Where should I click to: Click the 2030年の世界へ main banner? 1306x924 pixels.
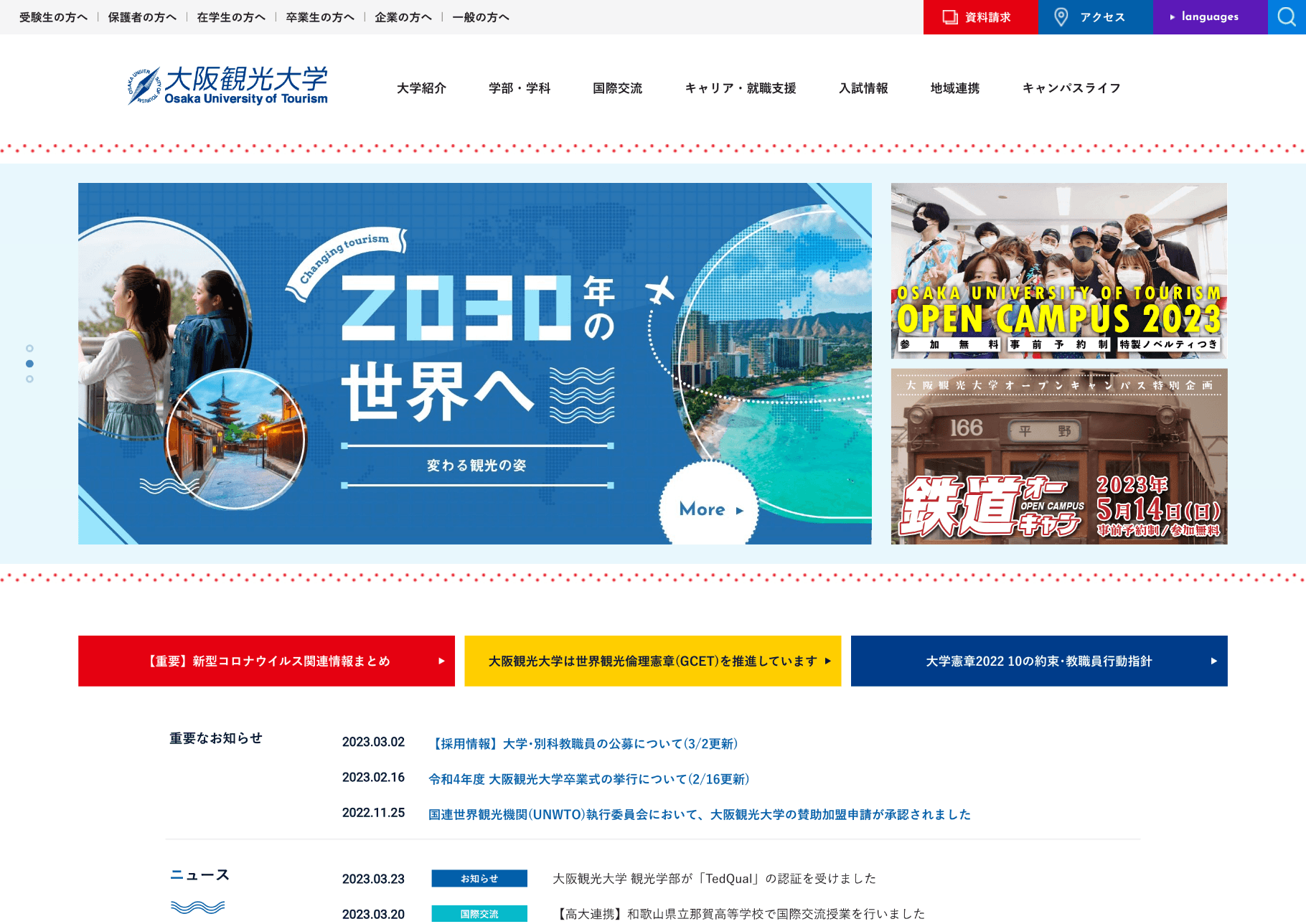pos(475,364)
